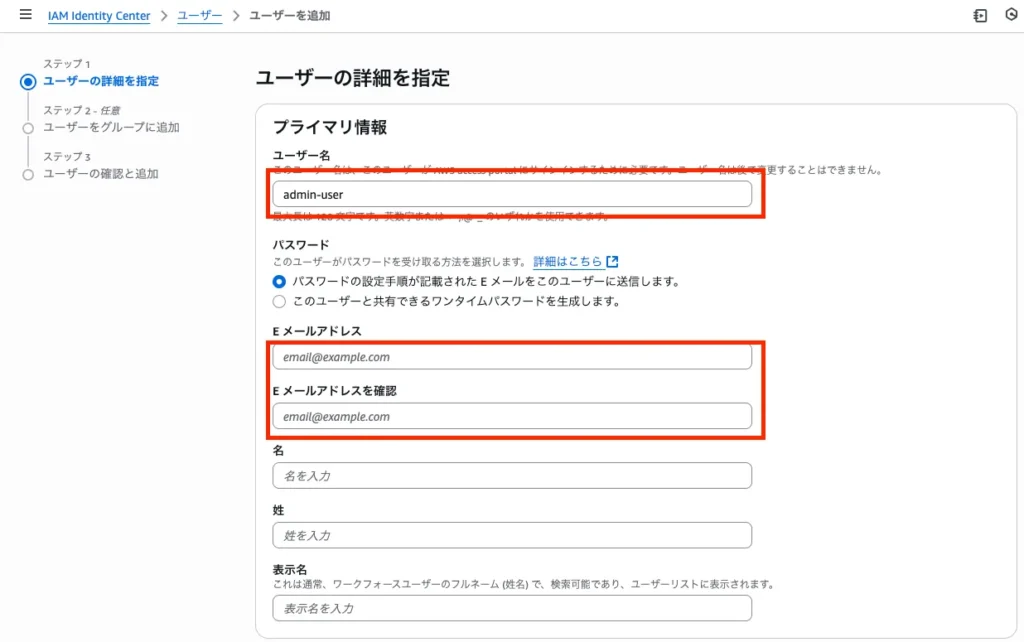
Task: Select the generate one-time password option
Action: click(280, 301)
